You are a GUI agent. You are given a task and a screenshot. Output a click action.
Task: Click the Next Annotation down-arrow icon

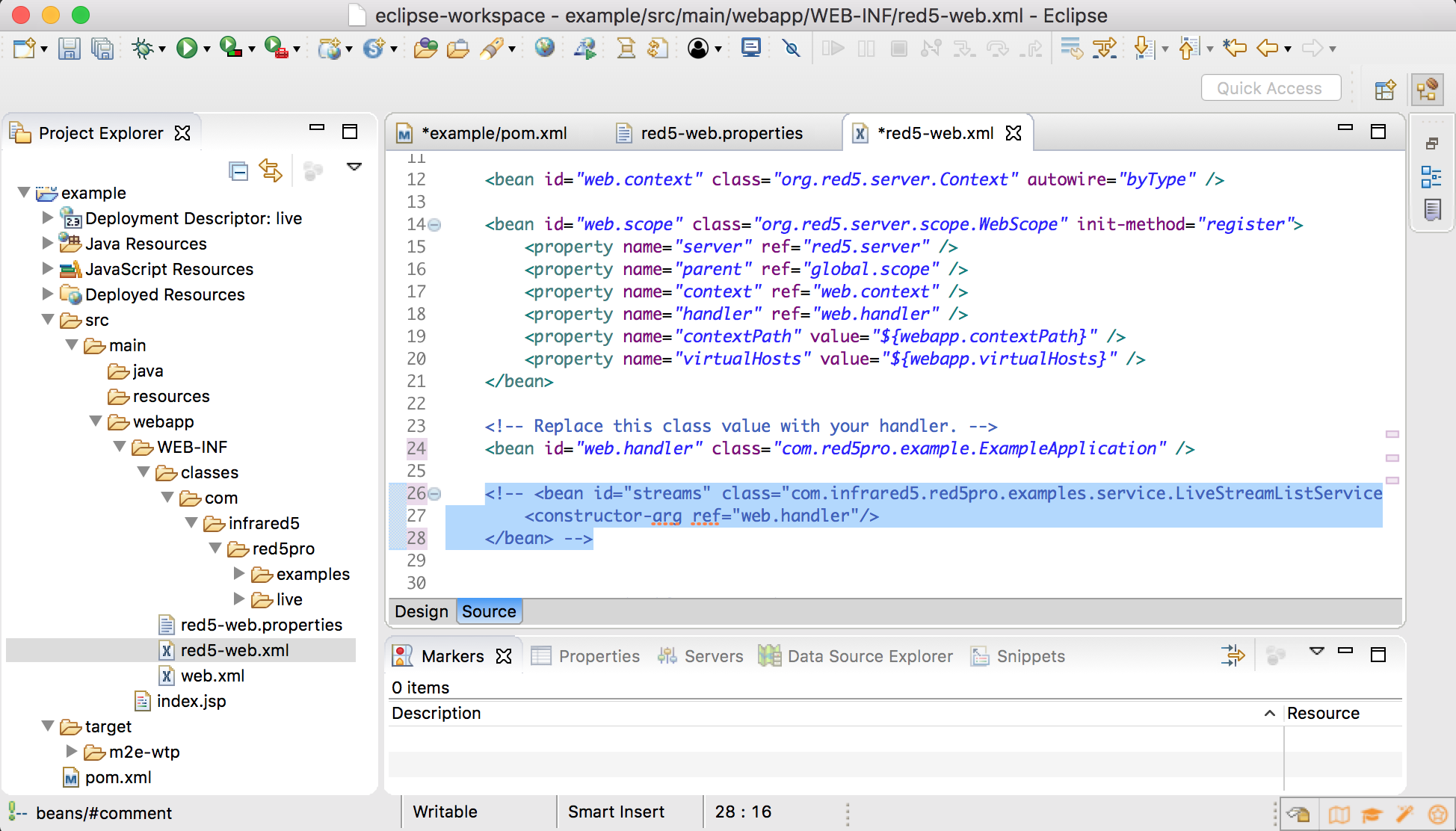(1144, 49)
